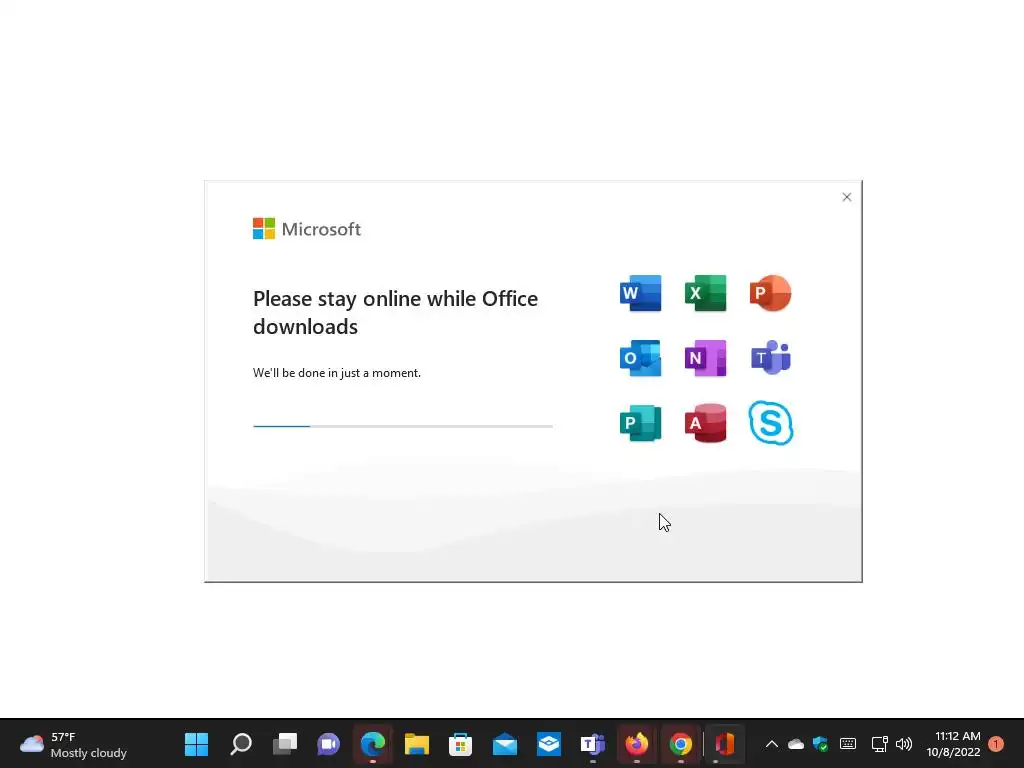
Task: Open the weather widget showing 57°F
Action: point(73,744)
